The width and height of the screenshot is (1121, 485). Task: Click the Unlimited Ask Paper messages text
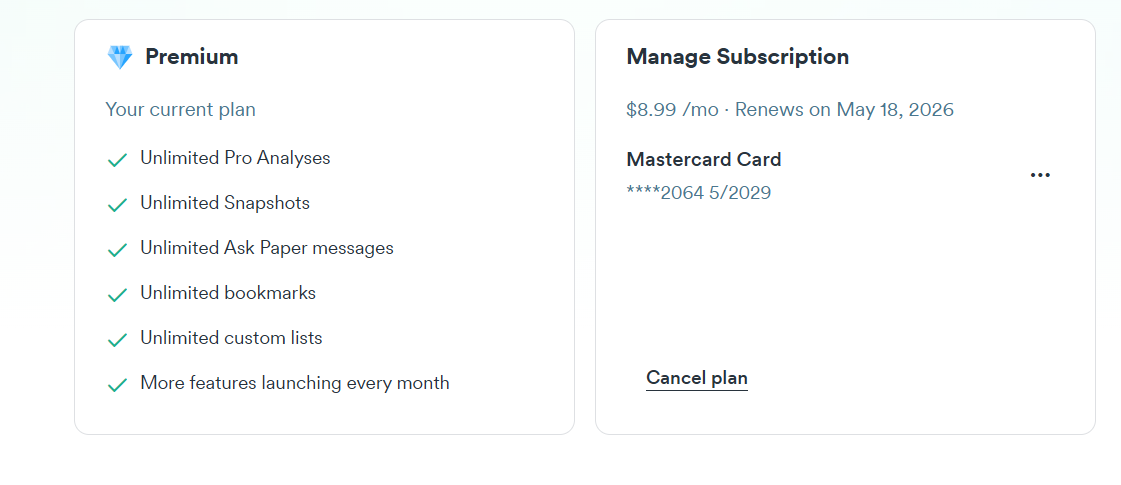pos(267,248)
